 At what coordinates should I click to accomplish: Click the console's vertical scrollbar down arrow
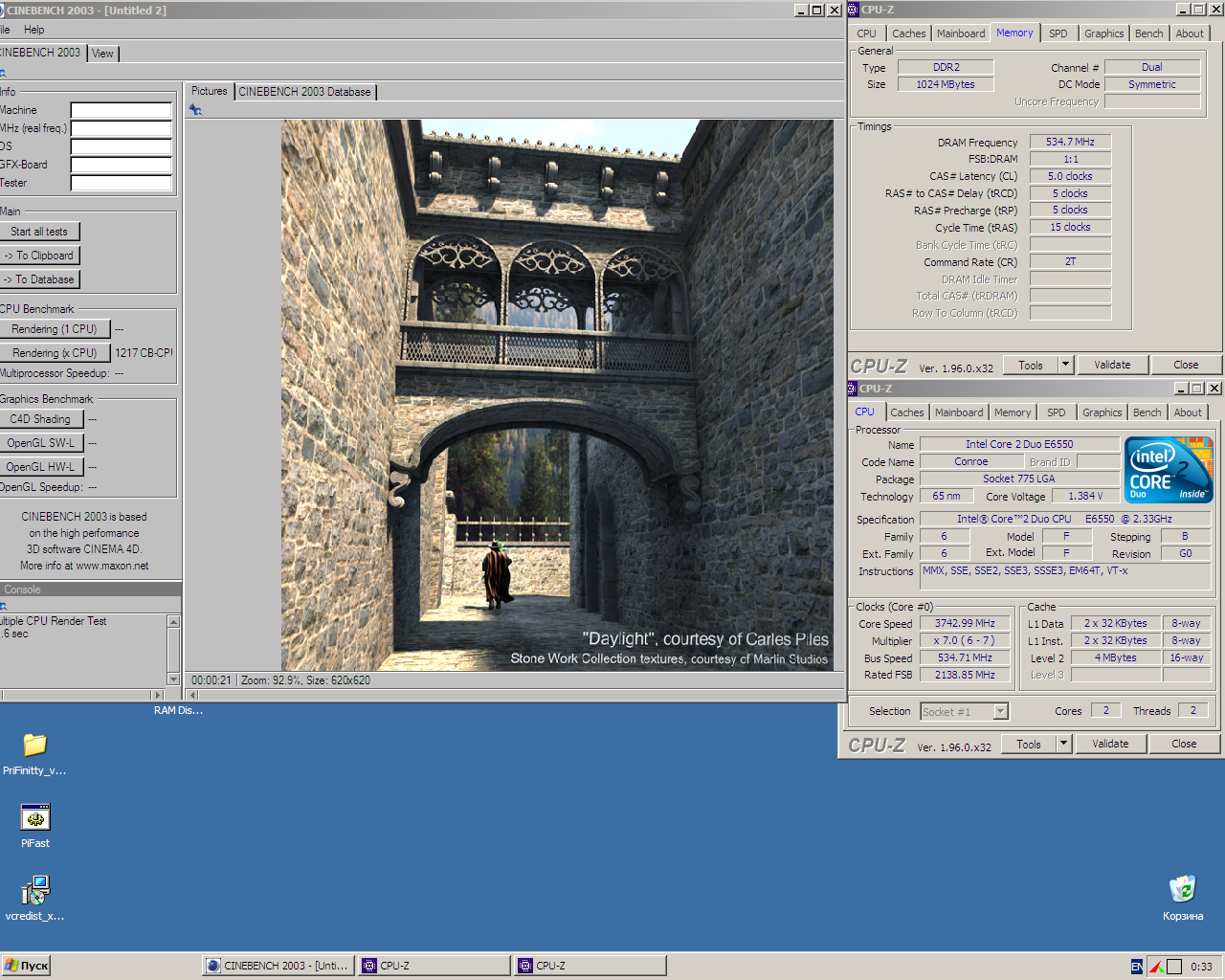173,679
